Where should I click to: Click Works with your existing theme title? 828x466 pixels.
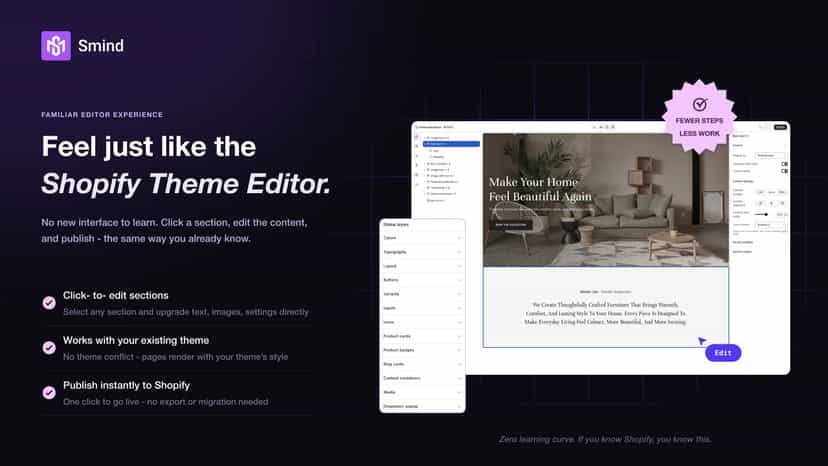[136, 340]
